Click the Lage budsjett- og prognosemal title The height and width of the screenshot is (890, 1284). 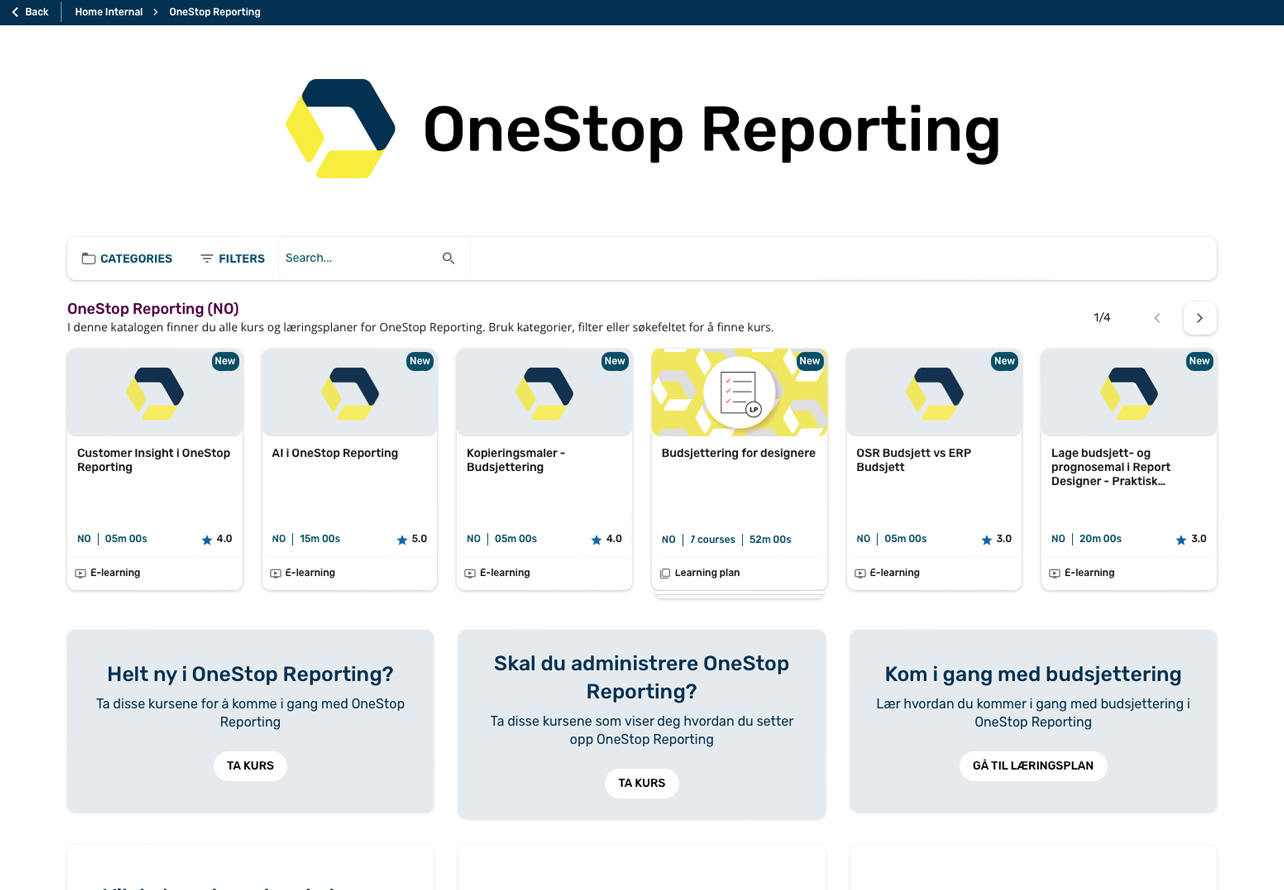tap(1111, 467)
